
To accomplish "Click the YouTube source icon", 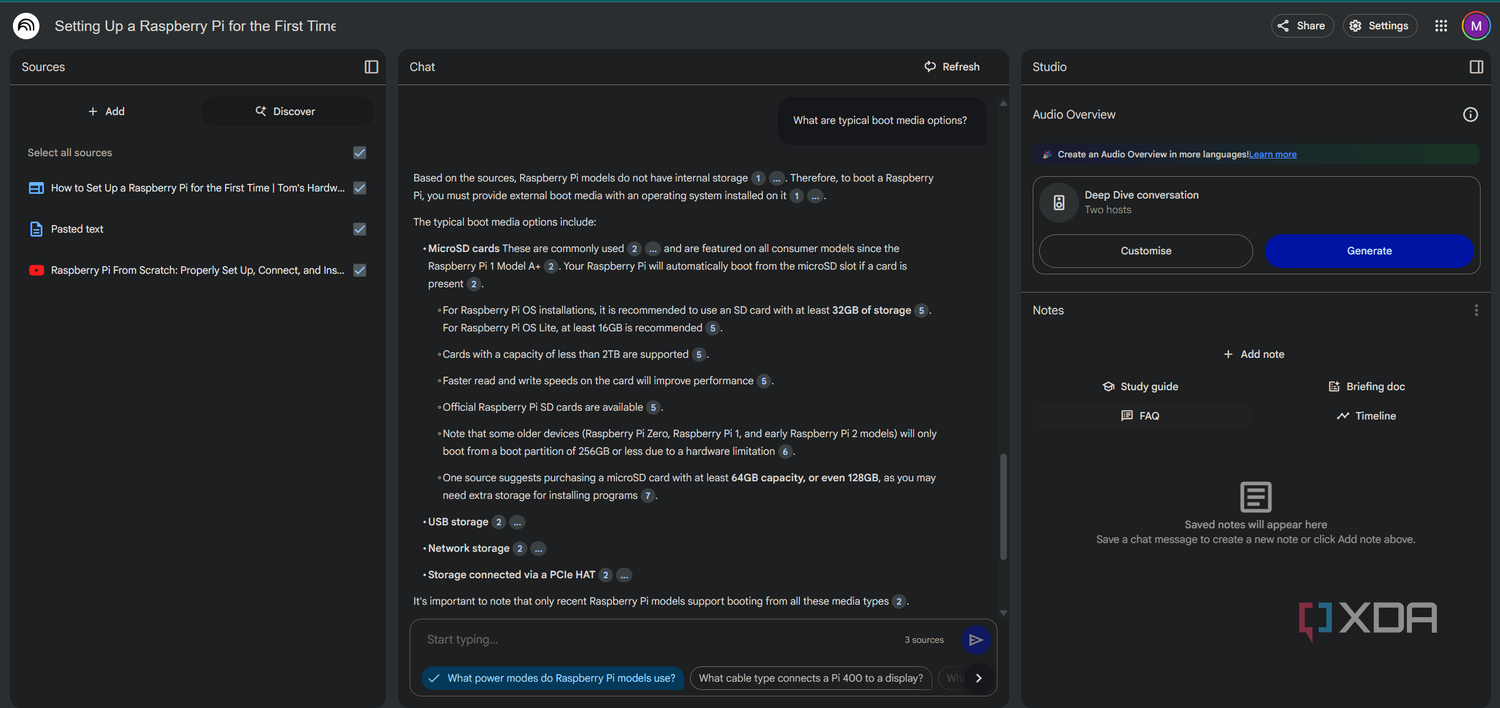I will (36, 270).
